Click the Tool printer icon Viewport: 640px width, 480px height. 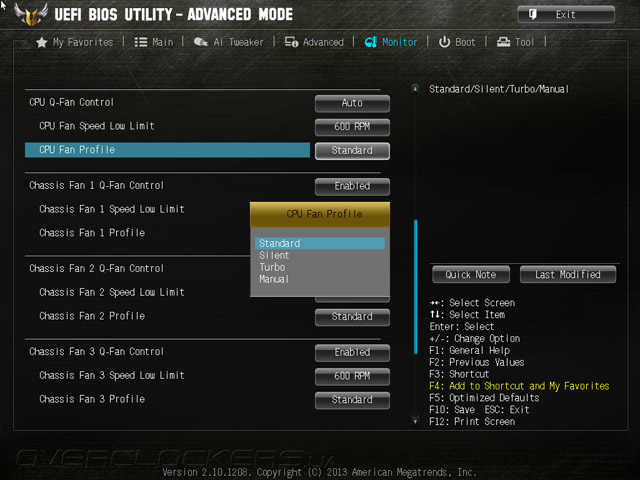coord(503,42)
